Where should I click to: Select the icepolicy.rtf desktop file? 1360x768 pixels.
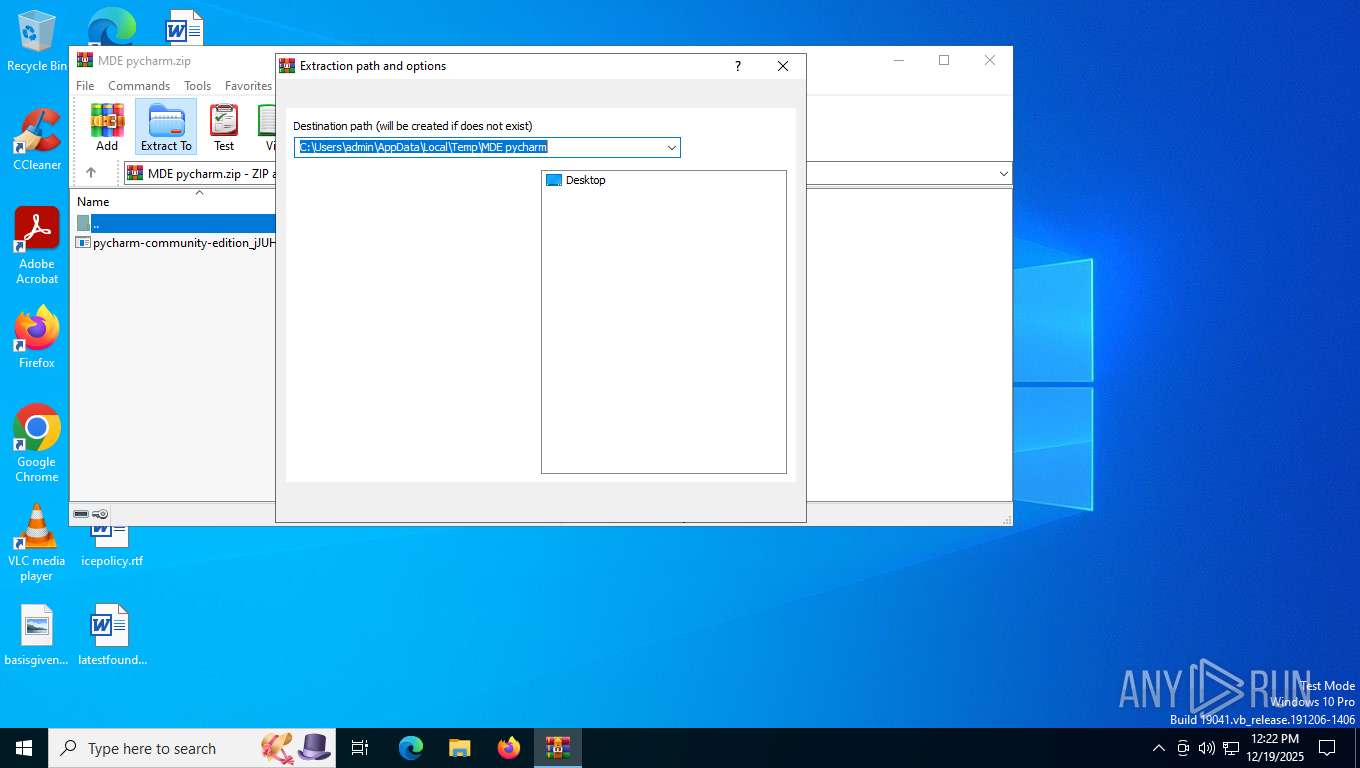coord(112,545)
